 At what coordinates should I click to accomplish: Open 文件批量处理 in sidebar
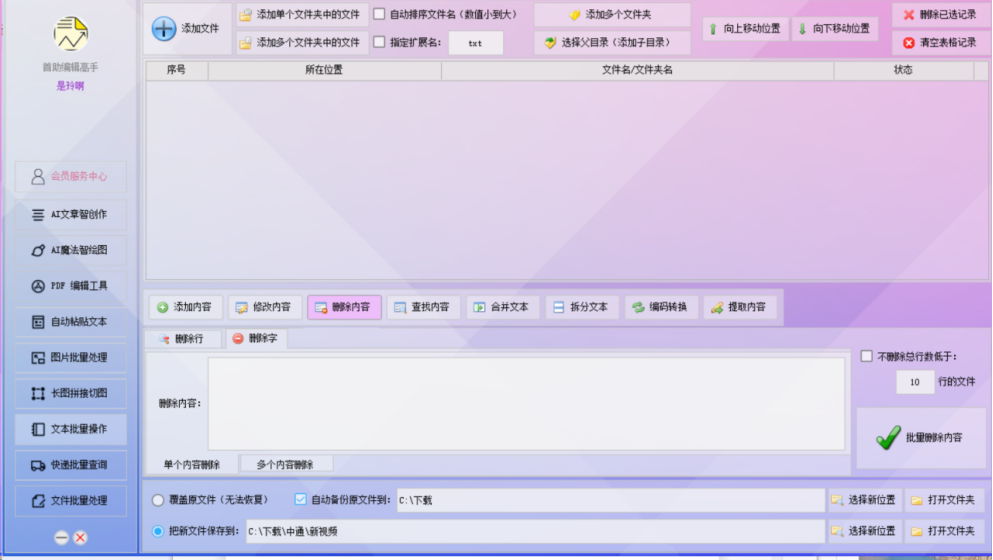[x=70, y=501]
